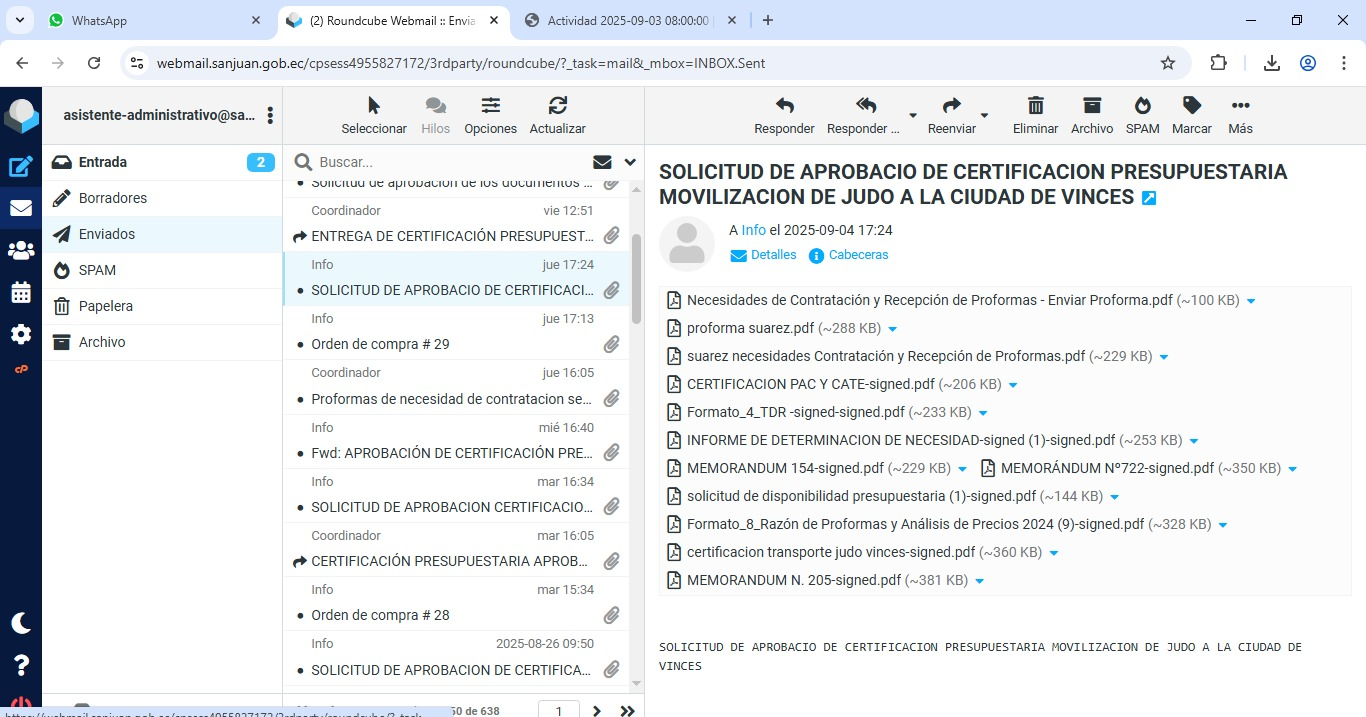Click the message list scrollbar

[x=637, y=280]
